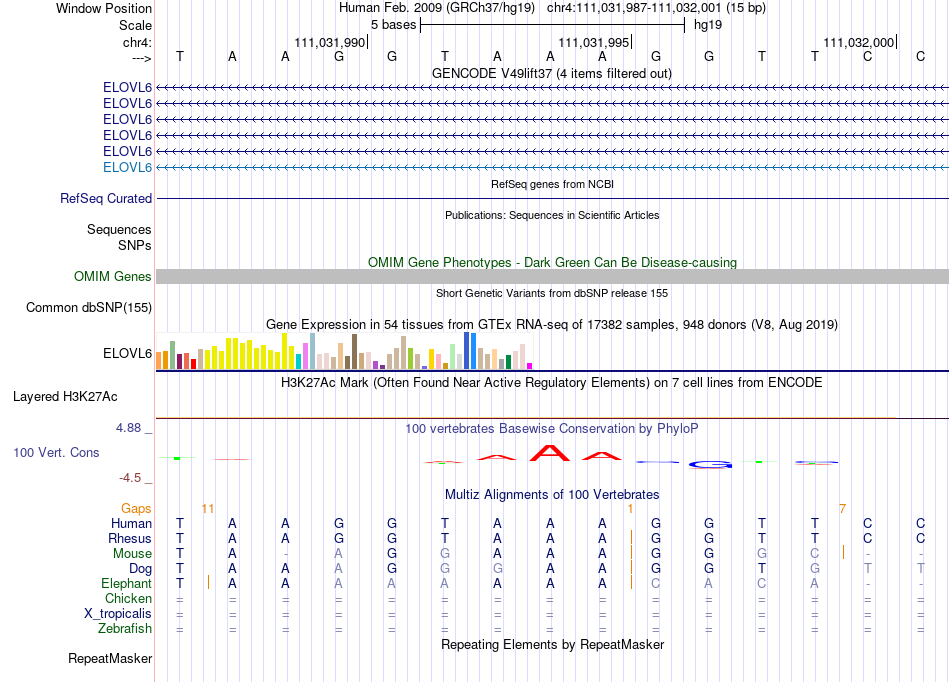Select the Dog alignment row label

point(140,569)
